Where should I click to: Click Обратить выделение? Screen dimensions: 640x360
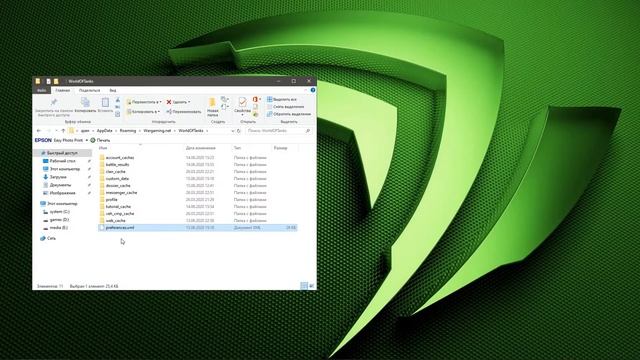coord(289,114)
